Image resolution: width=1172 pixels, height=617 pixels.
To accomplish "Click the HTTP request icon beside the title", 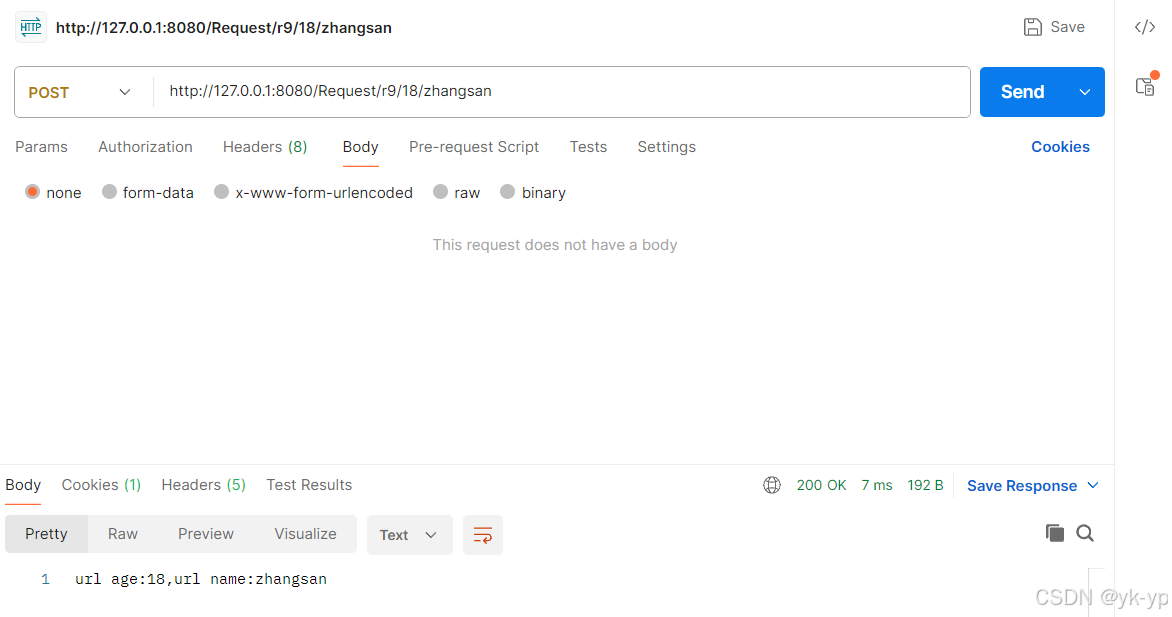I will [x=31, y=28].
